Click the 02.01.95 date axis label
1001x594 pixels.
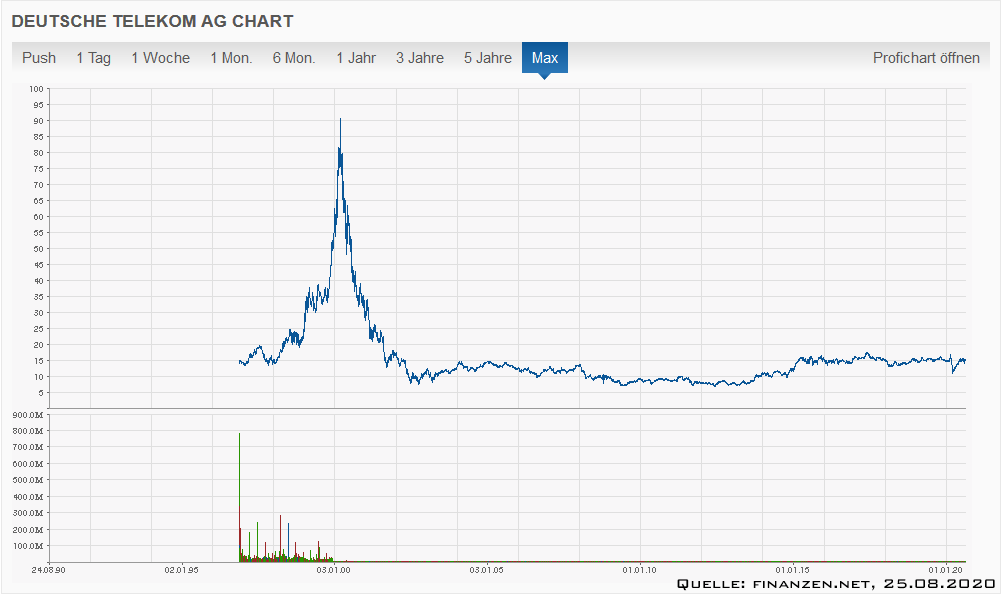coord(181,570)
